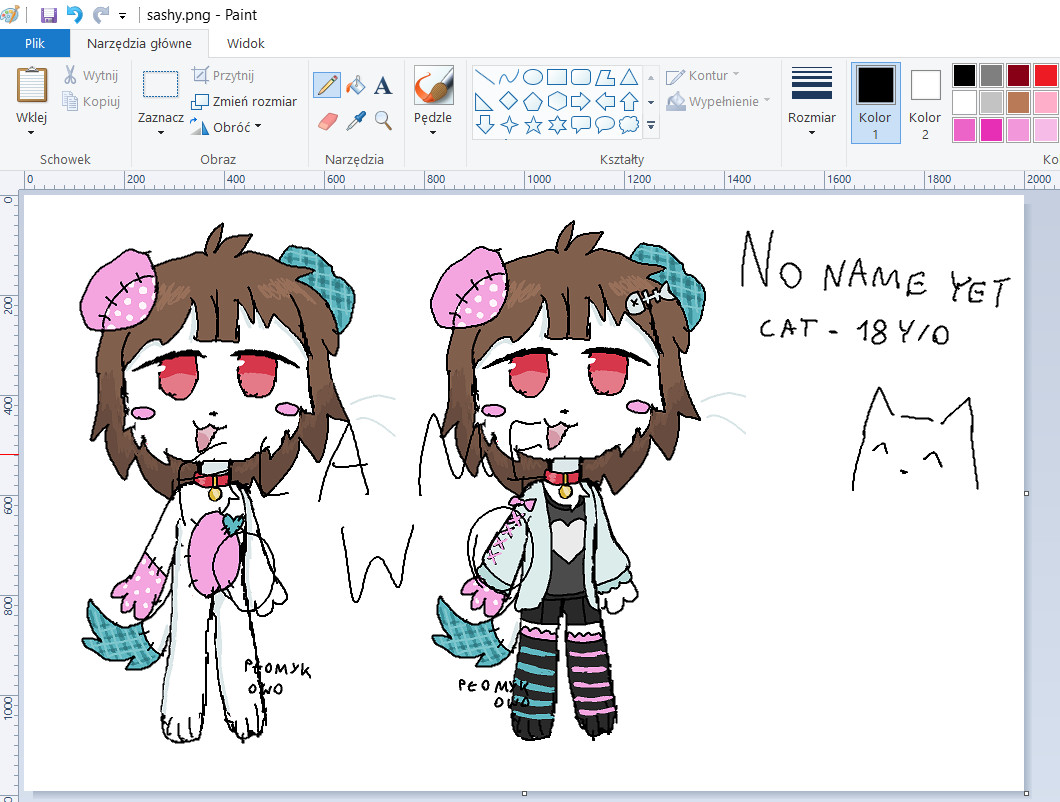Open the Plik file menu
1060x802 pixels.
point(35,43)
